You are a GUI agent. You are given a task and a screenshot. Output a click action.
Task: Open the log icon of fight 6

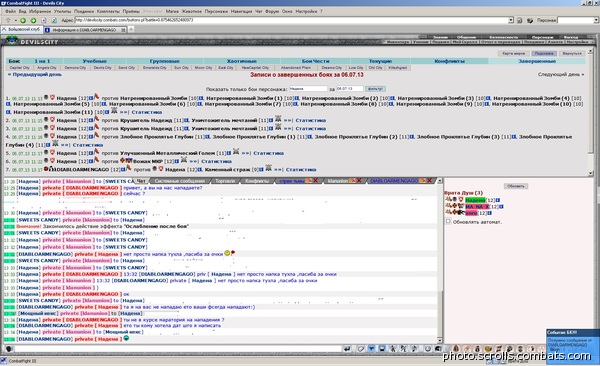click(x=184, y=160)
